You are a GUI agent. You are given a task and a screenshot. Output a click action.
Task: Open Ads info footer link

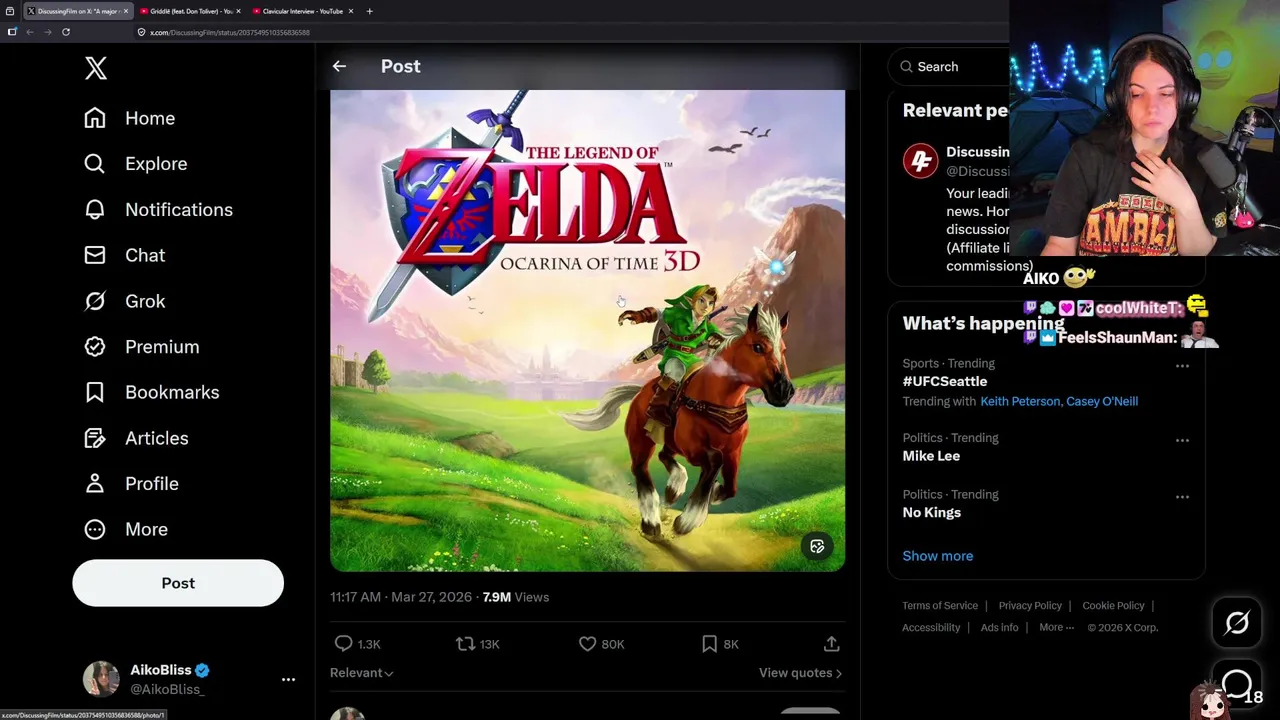pyautogui.click(x=999, y=627)
